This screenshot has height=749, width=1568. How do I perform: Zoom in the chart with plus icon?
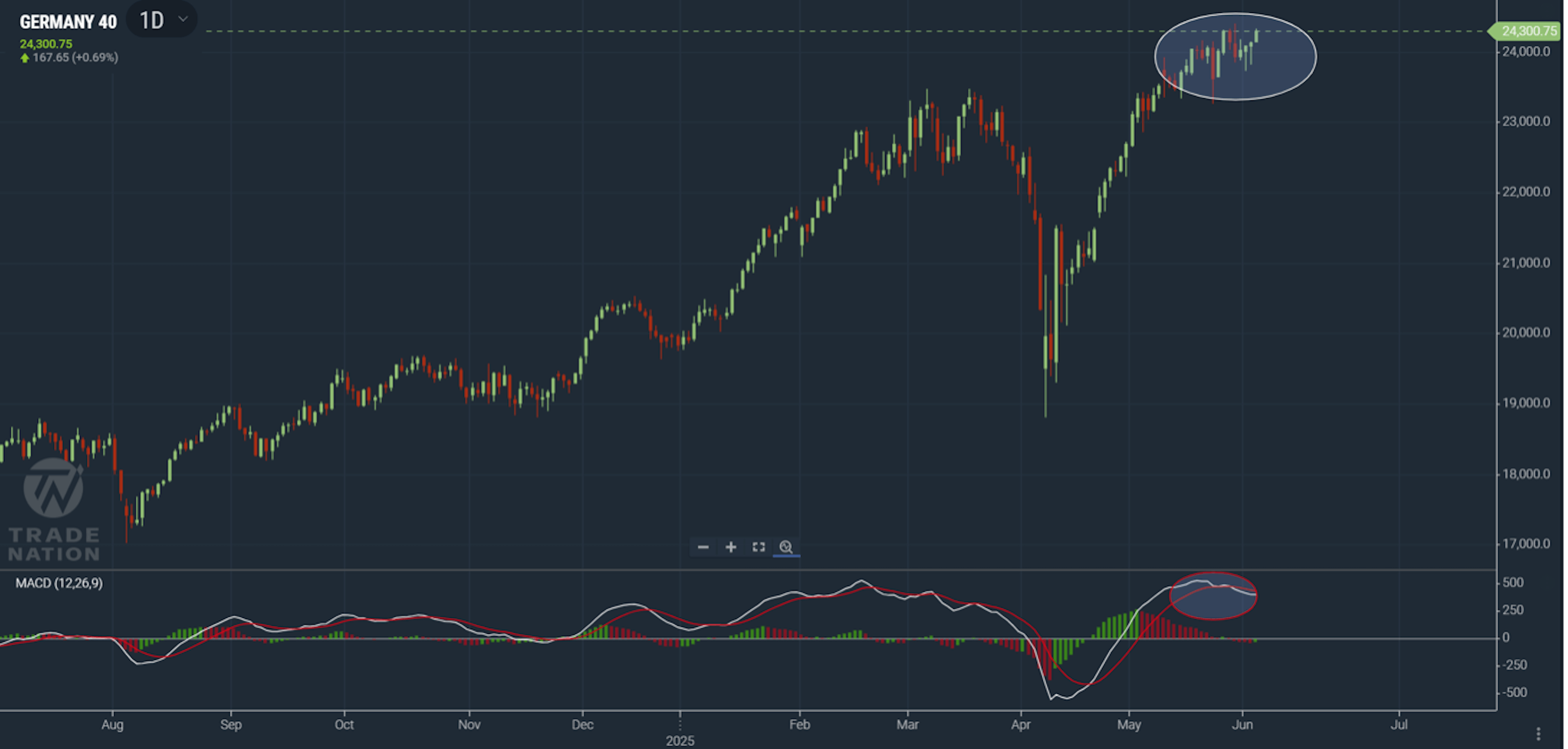click(x=731, y=547)
